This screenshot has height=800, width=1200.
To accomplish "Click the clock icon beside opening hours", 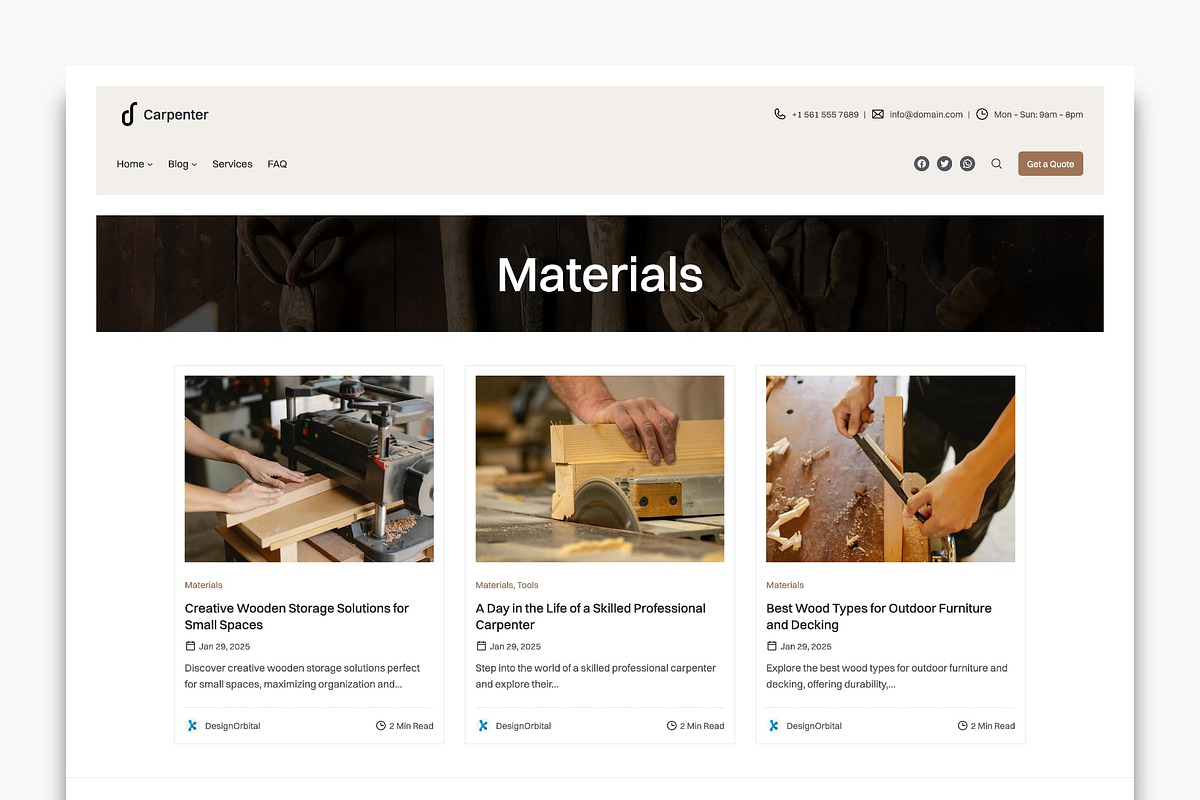I will [x=982, y=114].
